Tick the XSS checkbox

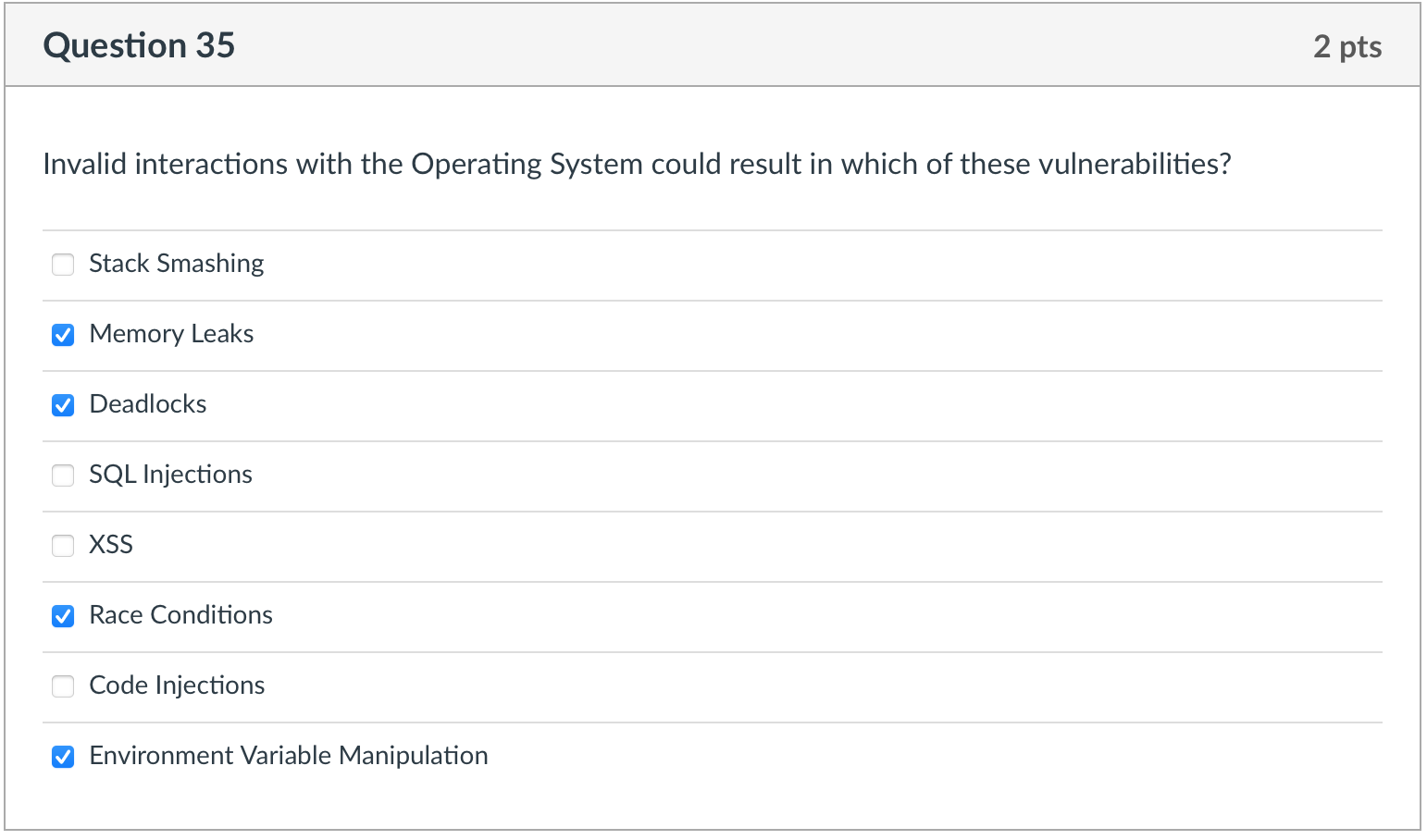pyautogui.click(x=63, y=546)
